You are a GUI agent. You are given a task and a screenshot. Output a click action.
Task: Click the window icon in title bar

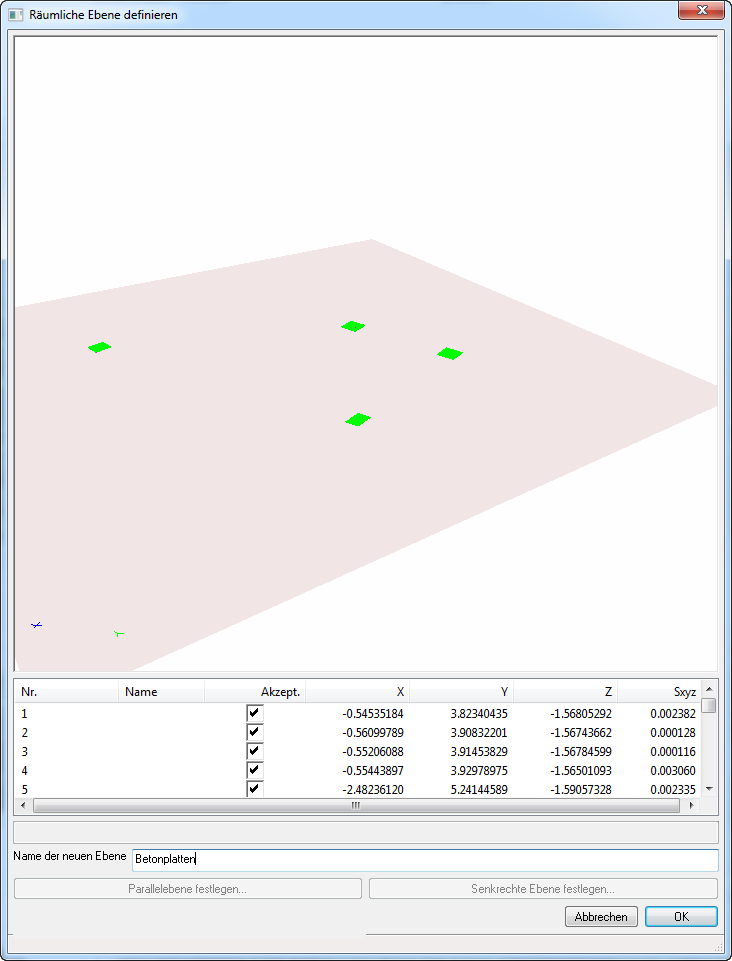pyautogui.click(x=16, y=15)
